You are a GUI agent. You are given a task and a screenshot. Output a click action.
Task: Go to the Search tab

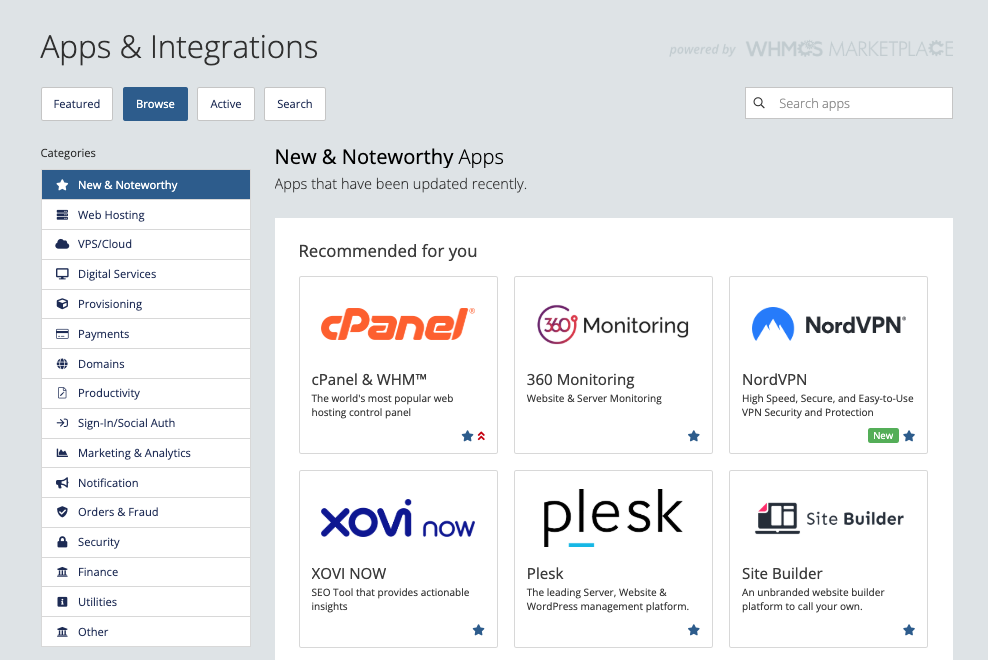(295, 104)
